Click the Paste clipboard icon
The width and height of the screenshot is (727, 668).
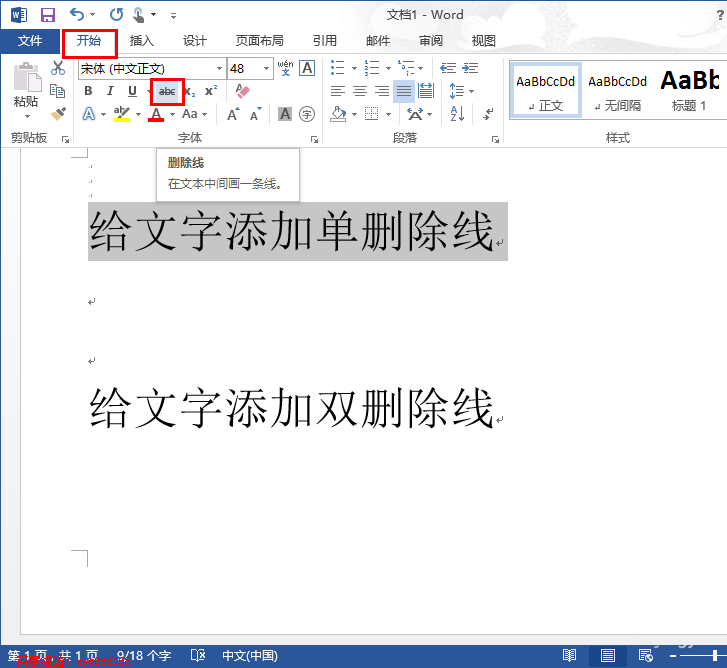tap(27, 77)
